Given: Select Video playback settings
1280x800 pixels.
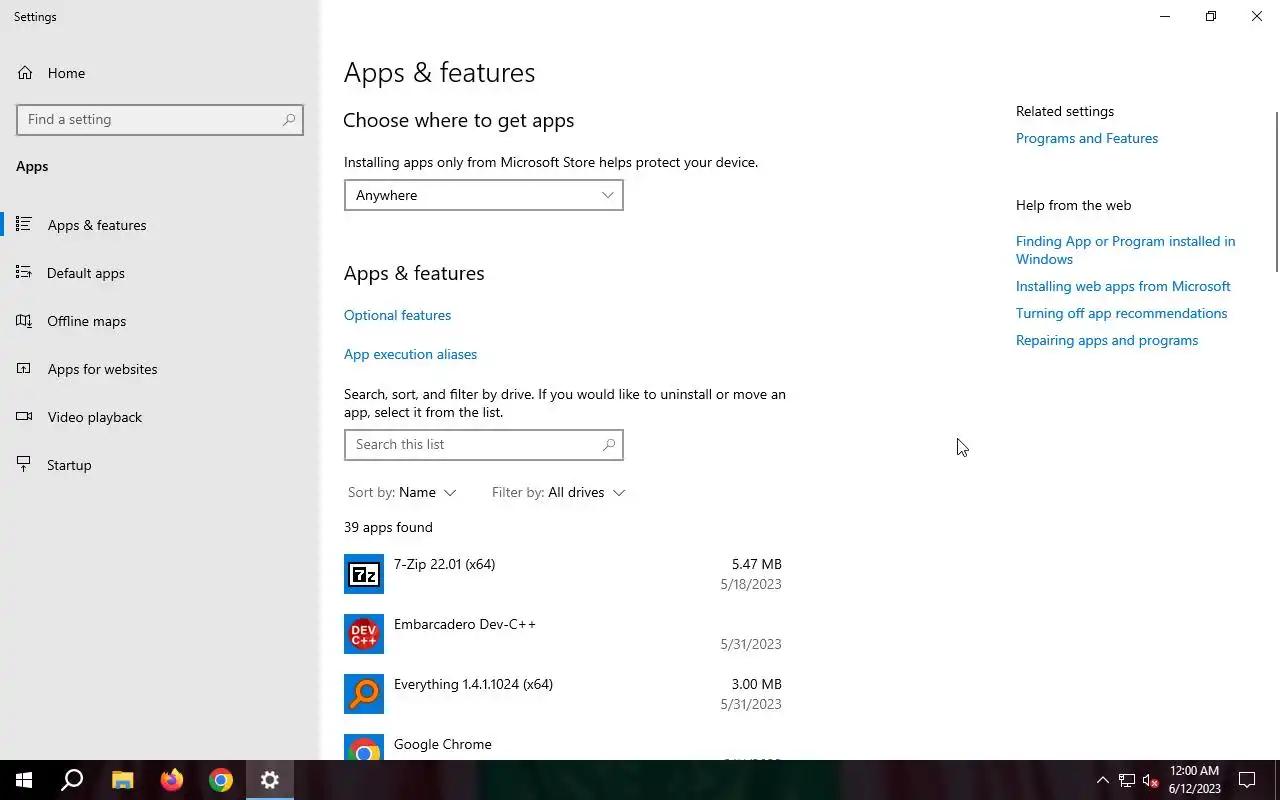Looking at the screenshot, I should coord(160,417).
